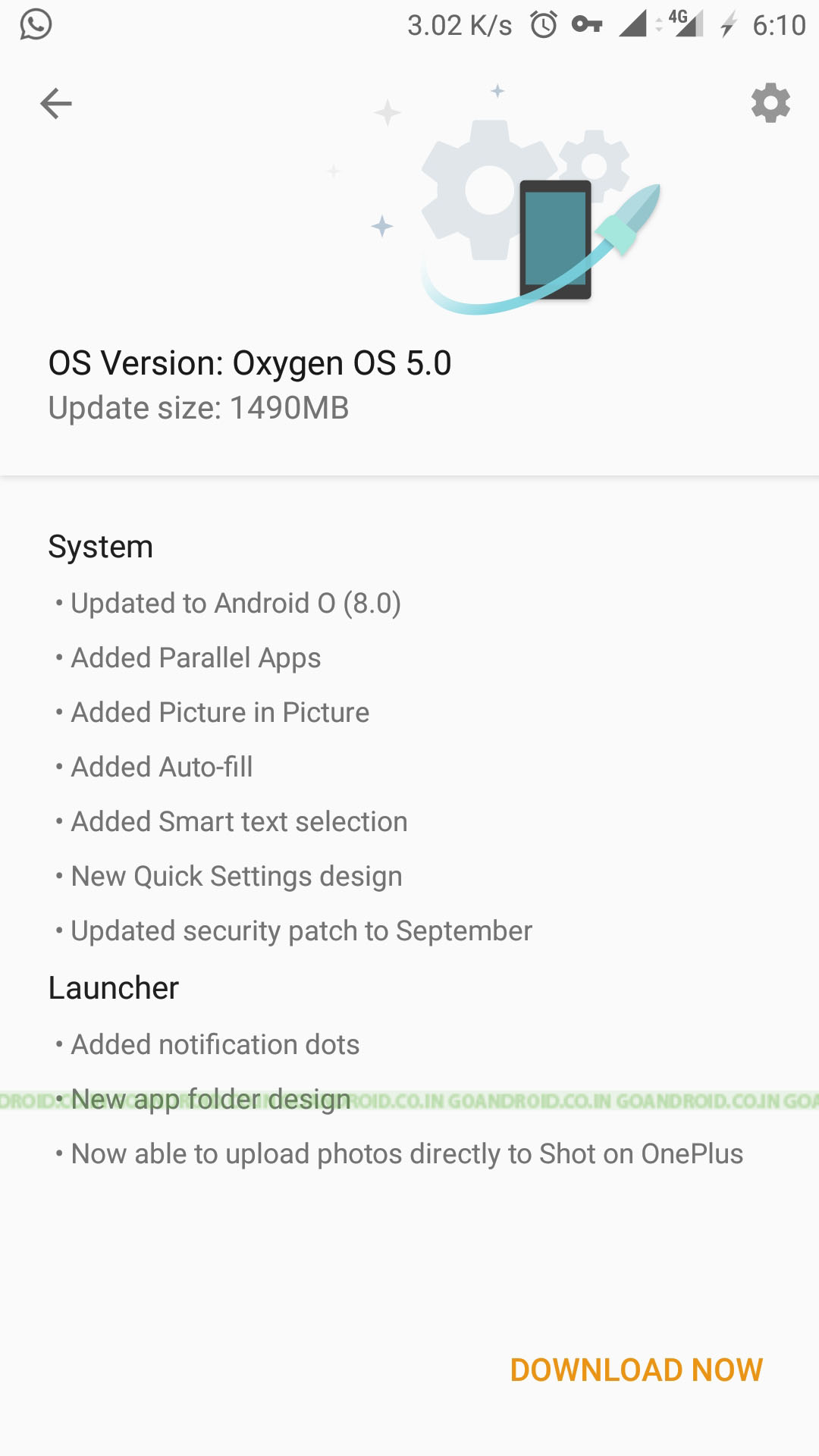Tap the alarm clock status icon
Screen dimensions: 819x1456
tap(544, 25)
